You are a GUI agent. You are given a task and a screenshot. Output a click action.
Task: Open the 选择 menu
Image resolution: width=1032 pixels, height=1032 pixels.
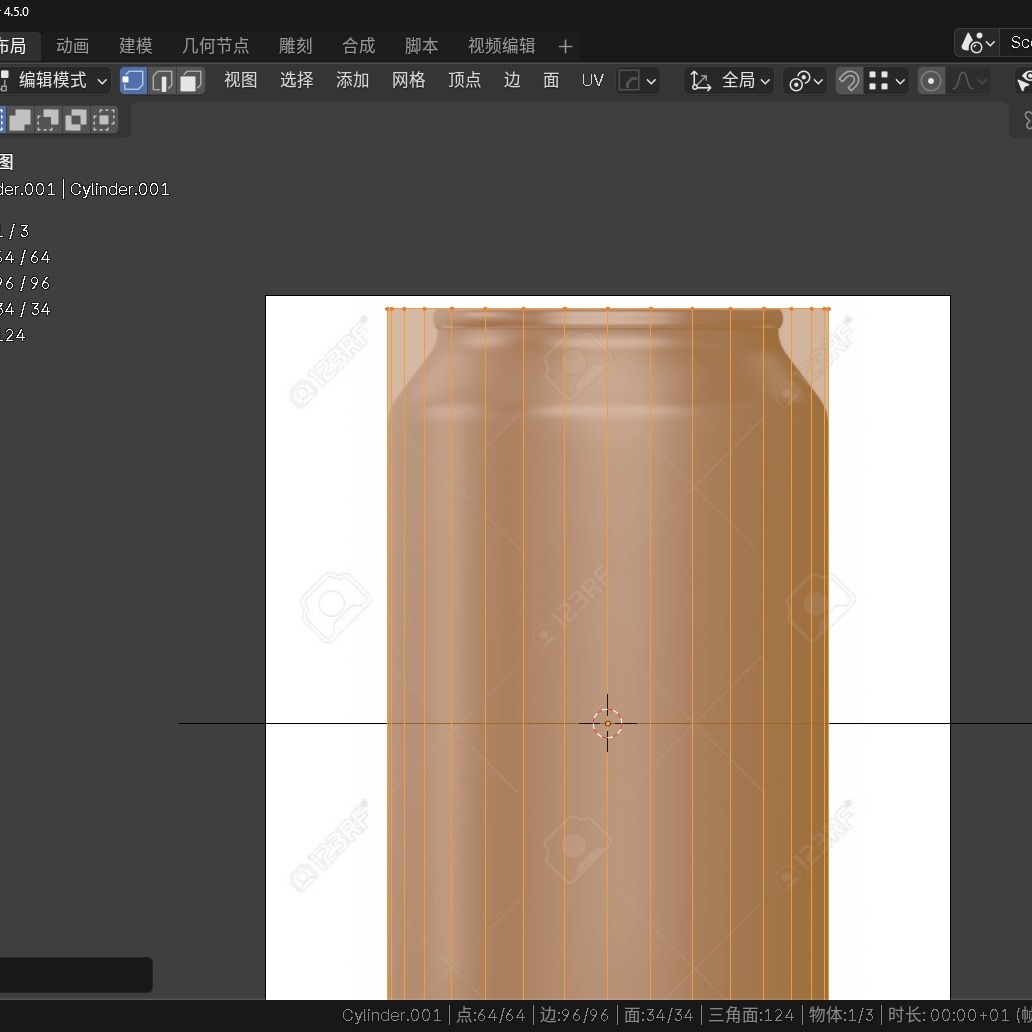[296, 80]
